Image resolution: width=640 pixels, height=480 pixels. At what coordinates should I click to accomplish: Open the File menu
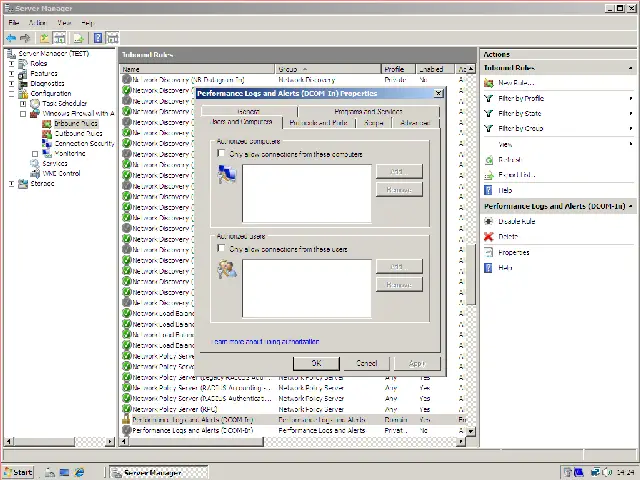click(13, 22)
